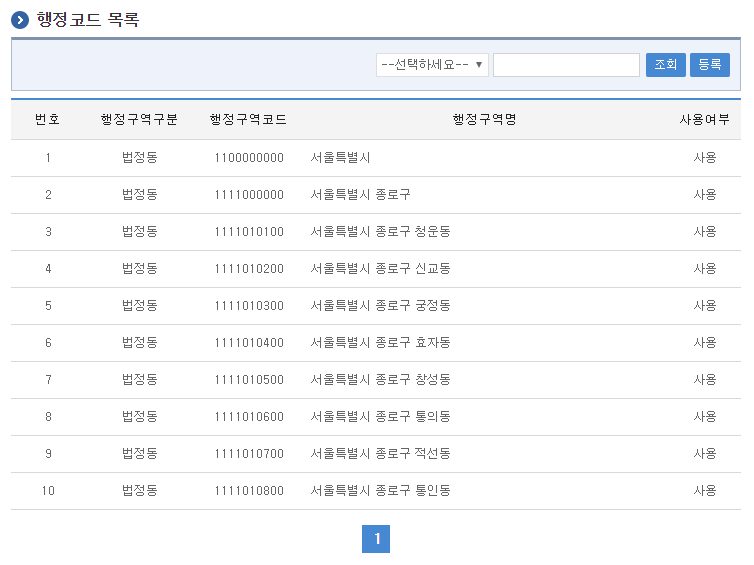Viewport: 754px width, 565px height.
Task: Open the --선택하세요-- dropdown
Action: (x=432, y=65)
